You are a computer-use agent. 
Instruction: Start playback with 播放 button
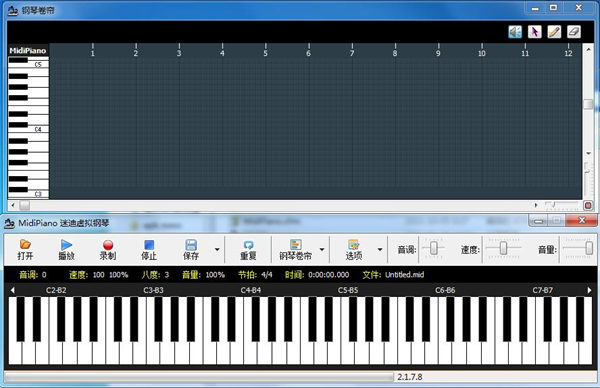[66, 250]
